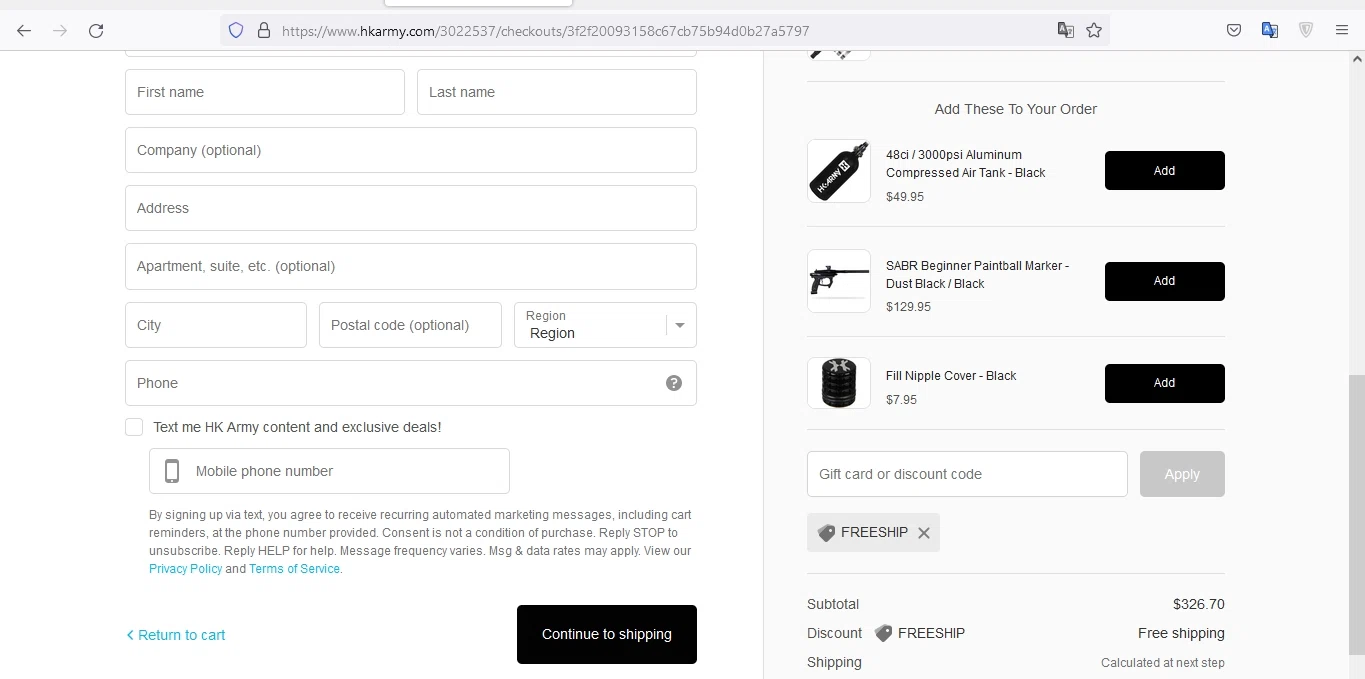Reload the checkout page
This screenshot has width=1365, height=679.
click(x=96, y=30)
